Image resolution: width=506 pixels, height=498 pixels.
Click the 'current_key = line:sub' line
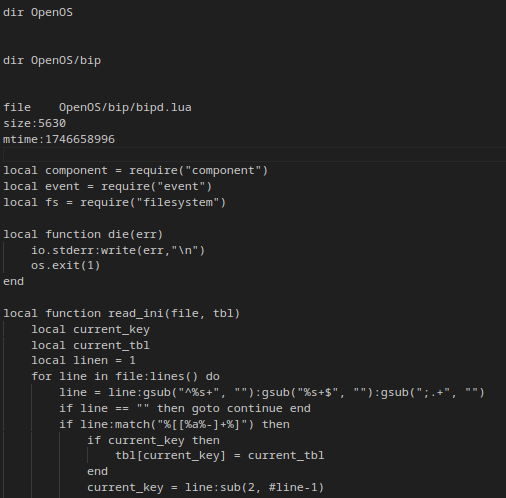click(205, 488)
